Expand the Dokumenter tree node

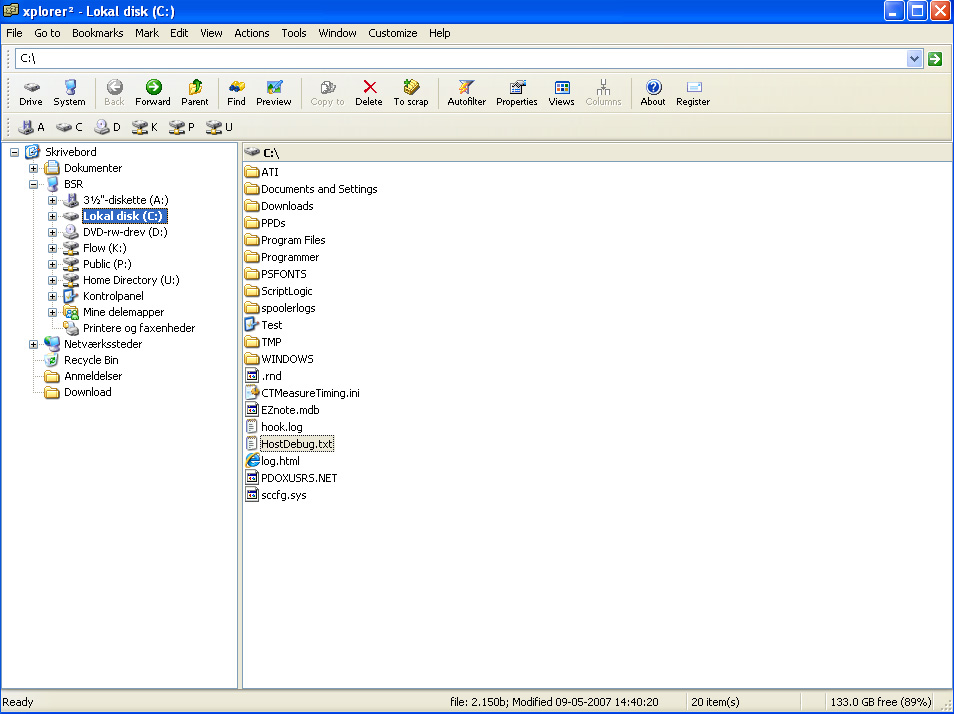[x=33, y=168]
